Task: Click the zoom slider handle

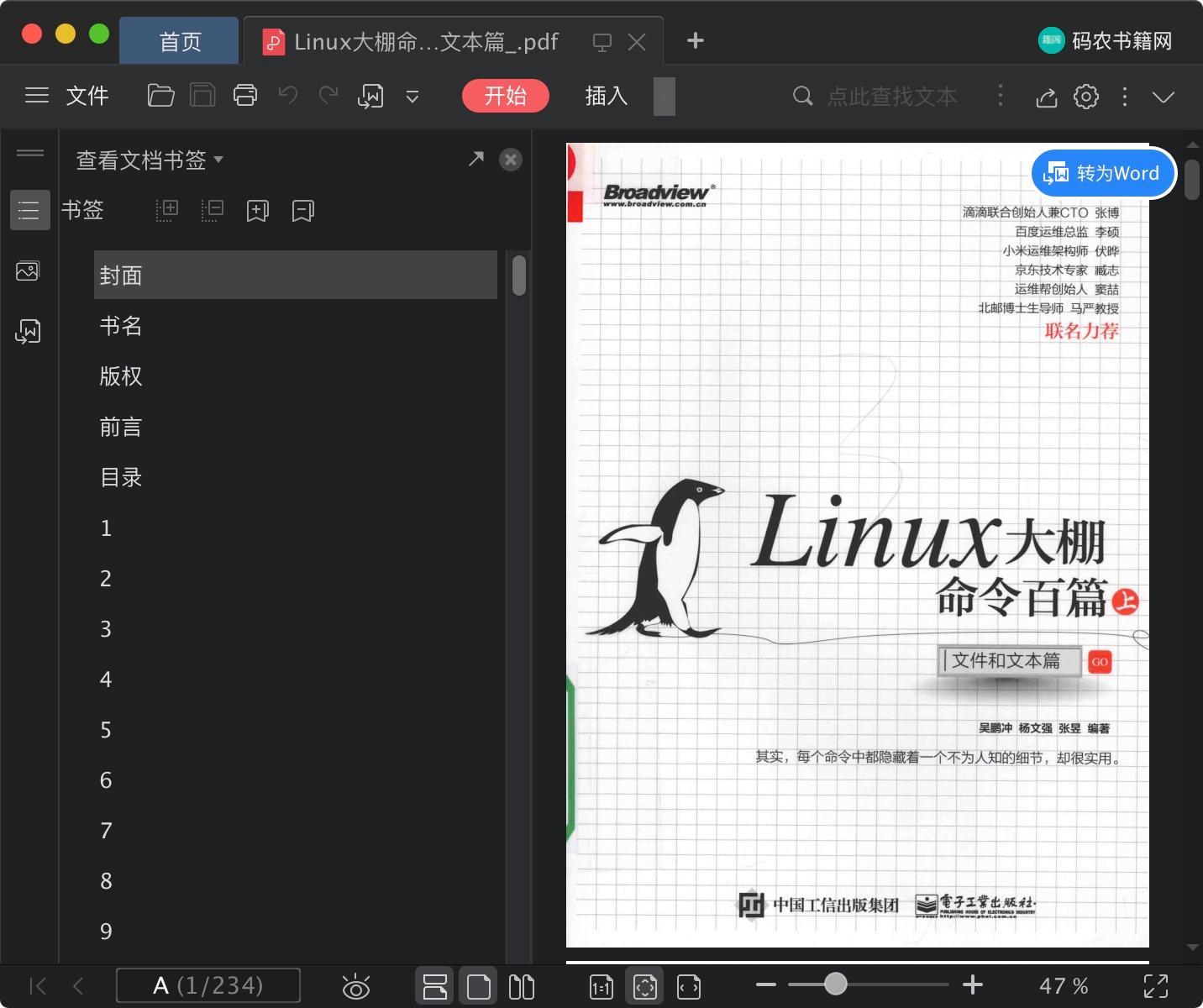Action: click(x=835, y=984)
